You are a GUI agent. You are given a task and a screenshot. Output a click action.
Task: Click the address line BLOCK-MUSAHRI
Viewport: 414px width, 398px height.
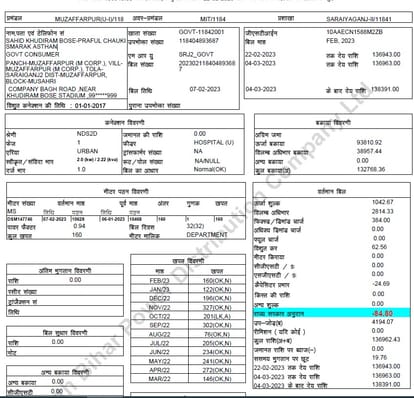[x=31, y=81]
